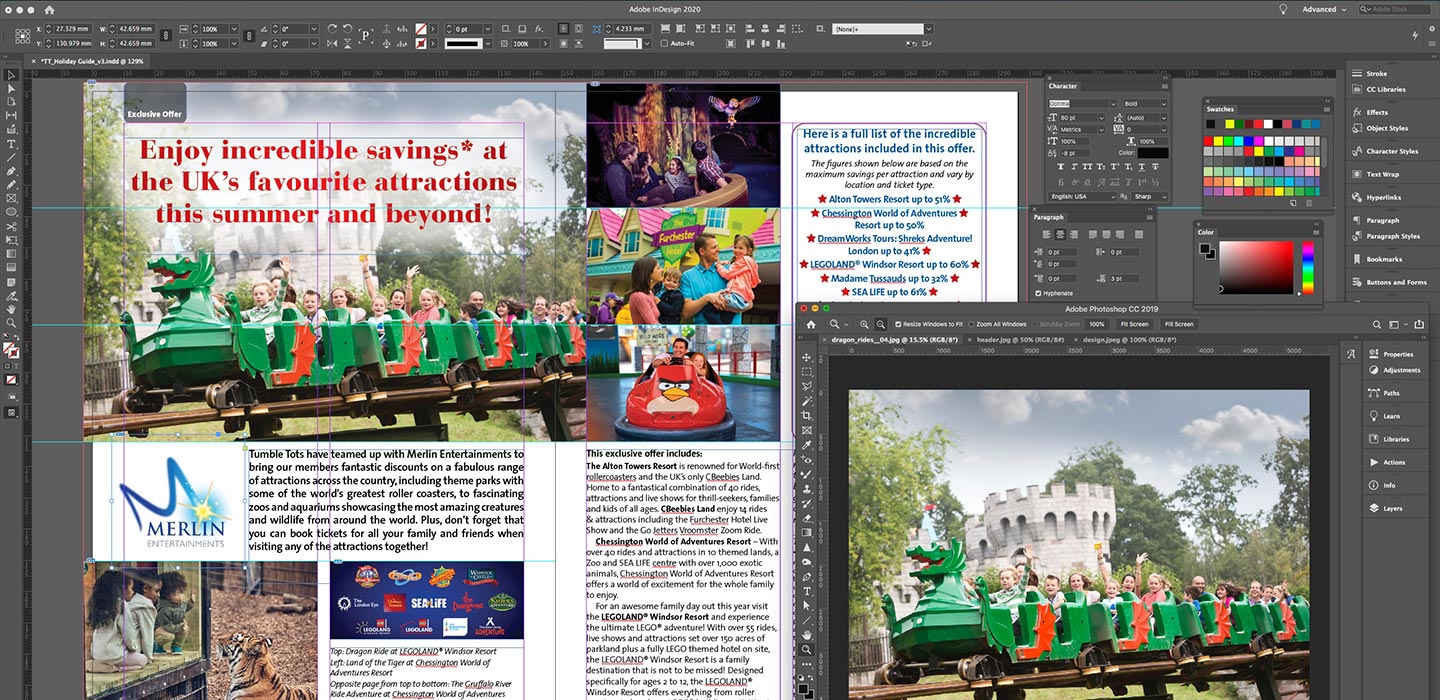The height and width of the screenshot is (700, 1440).
Task: Enable the Auto-Fit checkbox
Action: point(665,44)
